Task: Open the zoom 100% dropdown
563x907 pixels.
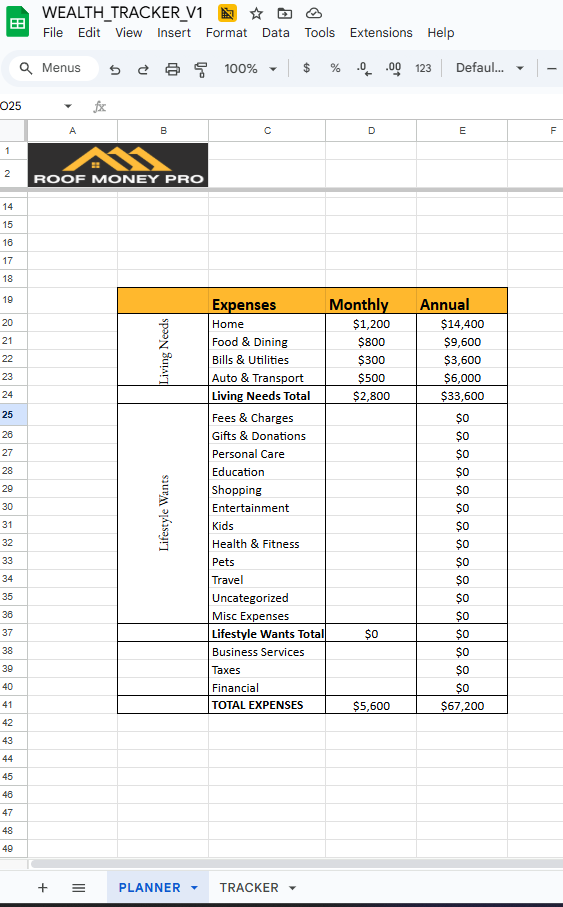Action: pyautogui.click(x=251, y=68)
